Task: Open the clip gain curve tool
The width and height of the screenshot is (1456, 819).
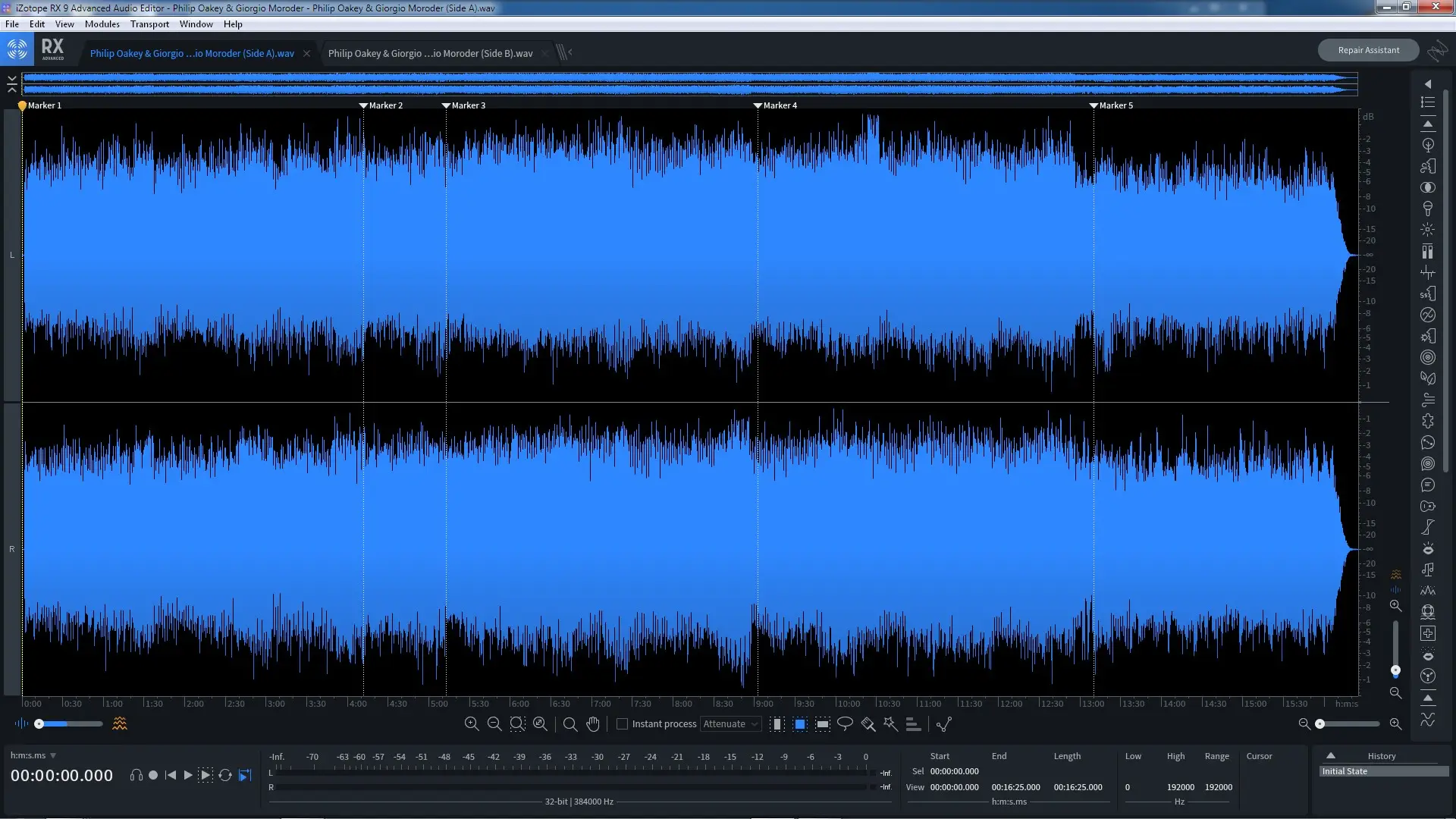Action: (944, 724)
